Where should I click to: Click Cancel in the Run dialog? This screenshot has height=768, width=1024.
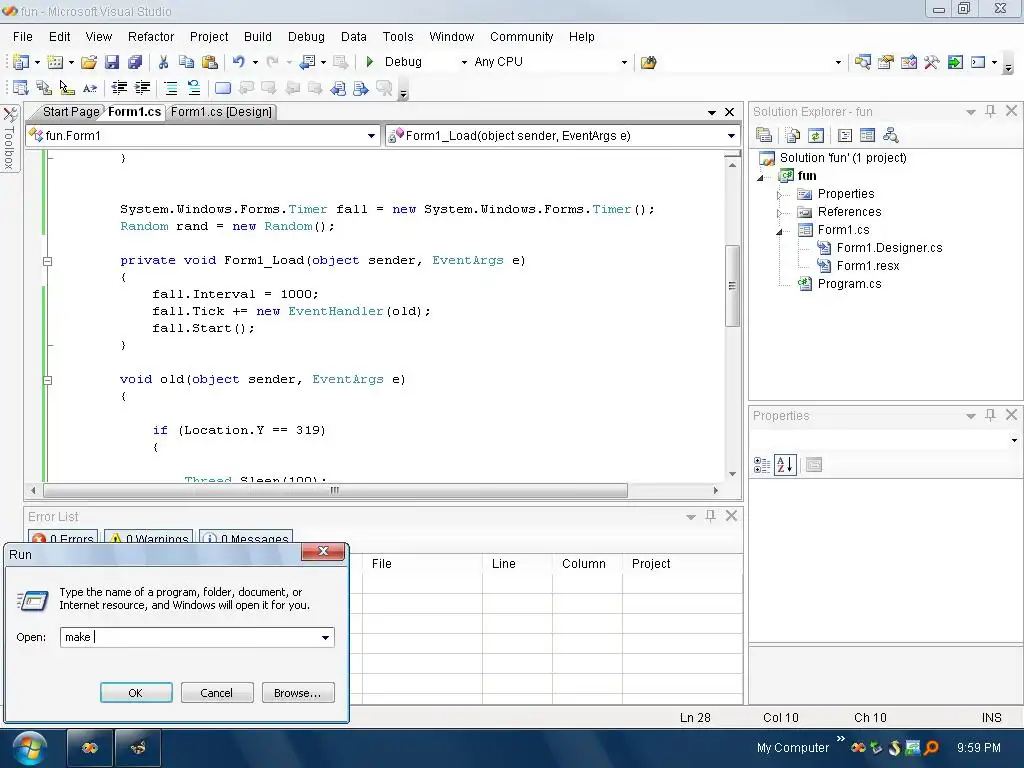217,693
